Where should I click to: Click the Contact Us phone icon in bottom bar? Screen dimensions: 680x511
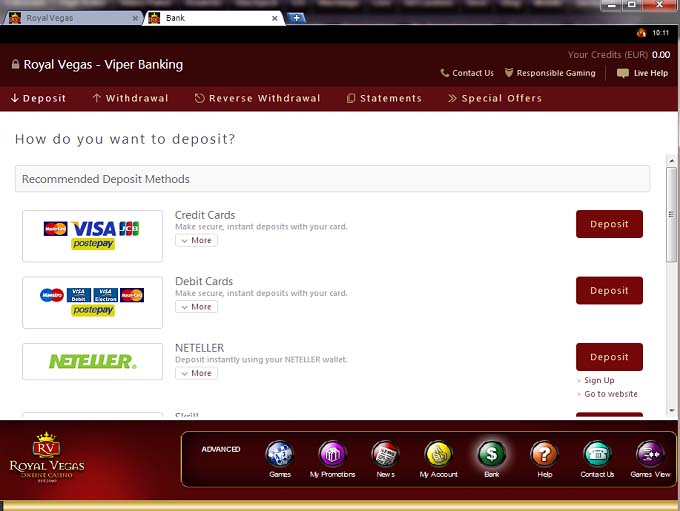597,455
